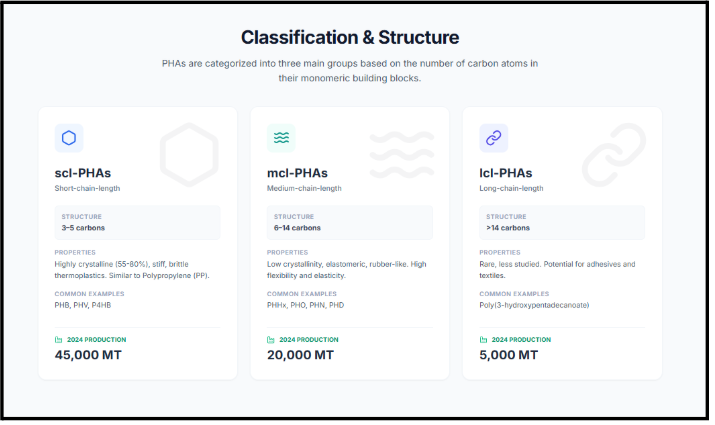Click factory icon beside mcl-PHAs 2024 Production

pyautogui.click(x=271, y=339)
